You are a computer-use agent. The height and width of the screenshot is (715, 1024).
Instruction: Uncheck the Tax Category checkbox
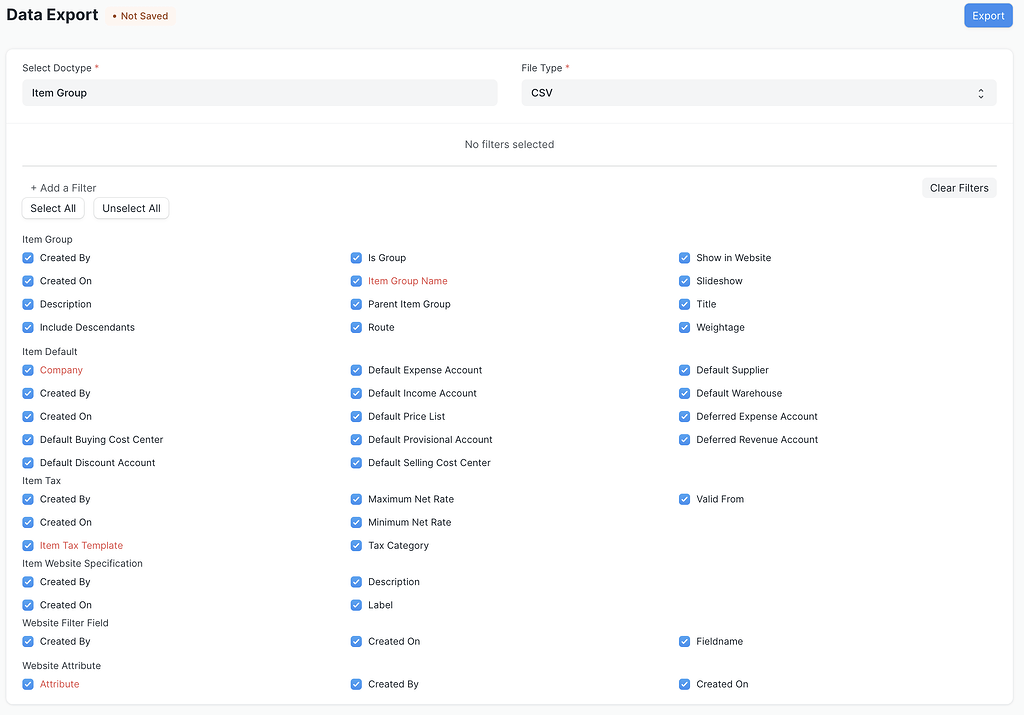coord(356,545)
